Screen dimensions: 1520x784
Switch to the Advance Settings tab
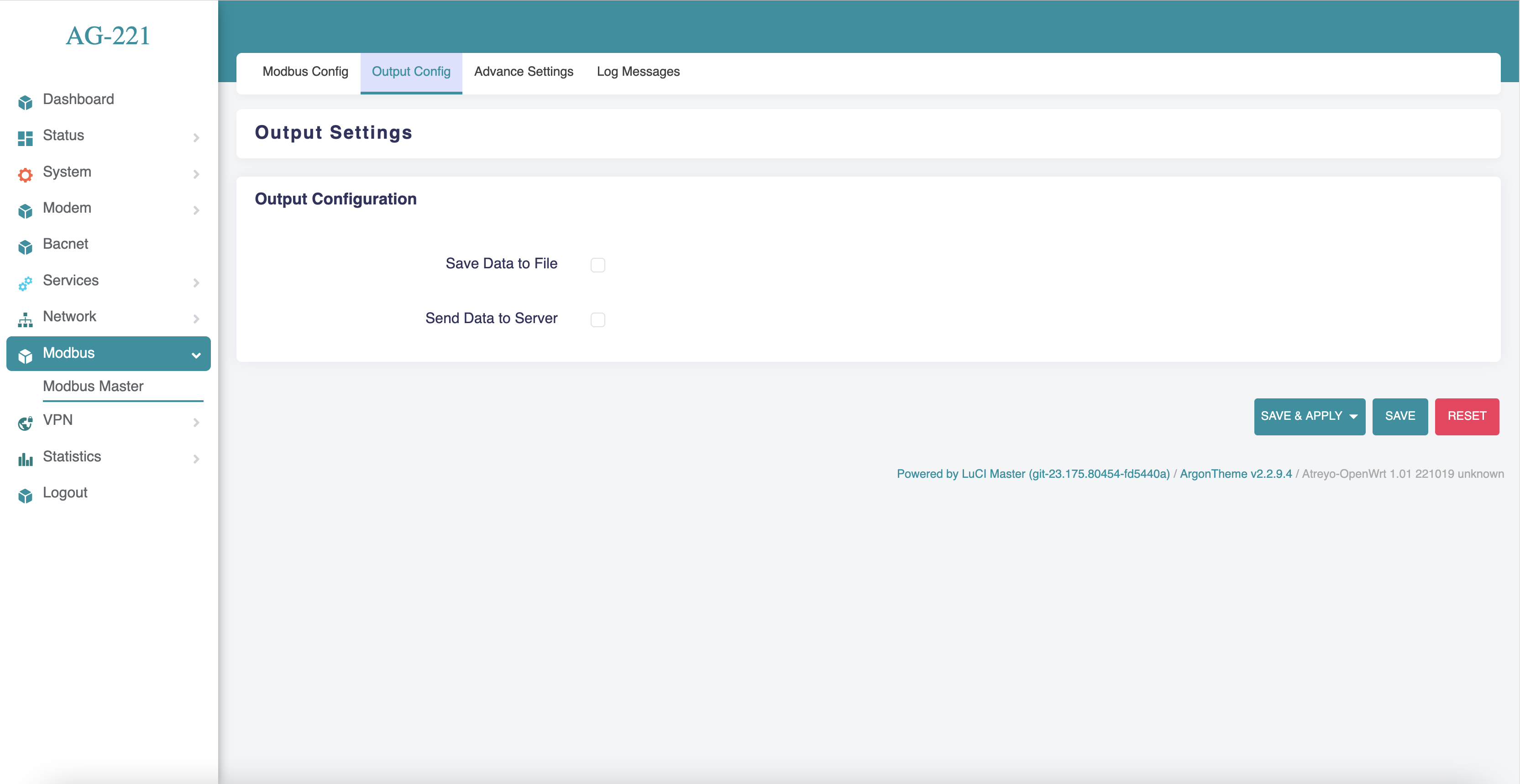(524, 71)
